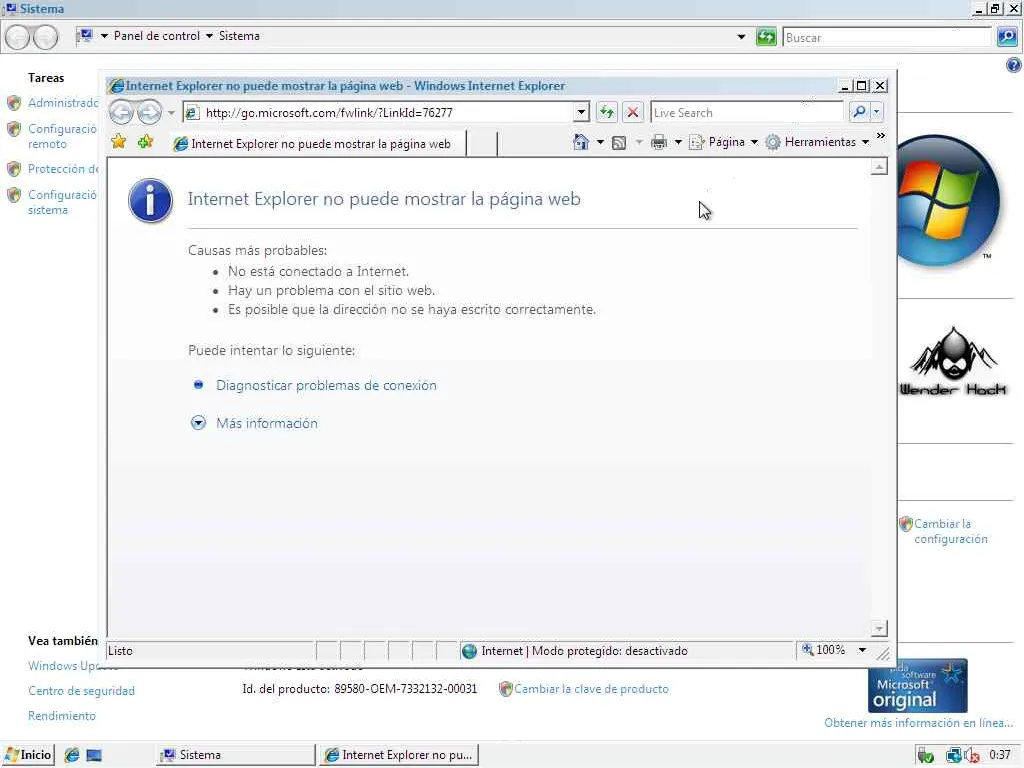This screenshot has height=768, width=1024.
Task: Click Obtener más información en línea
Action: pyautogui.click(x=918, y=723)
